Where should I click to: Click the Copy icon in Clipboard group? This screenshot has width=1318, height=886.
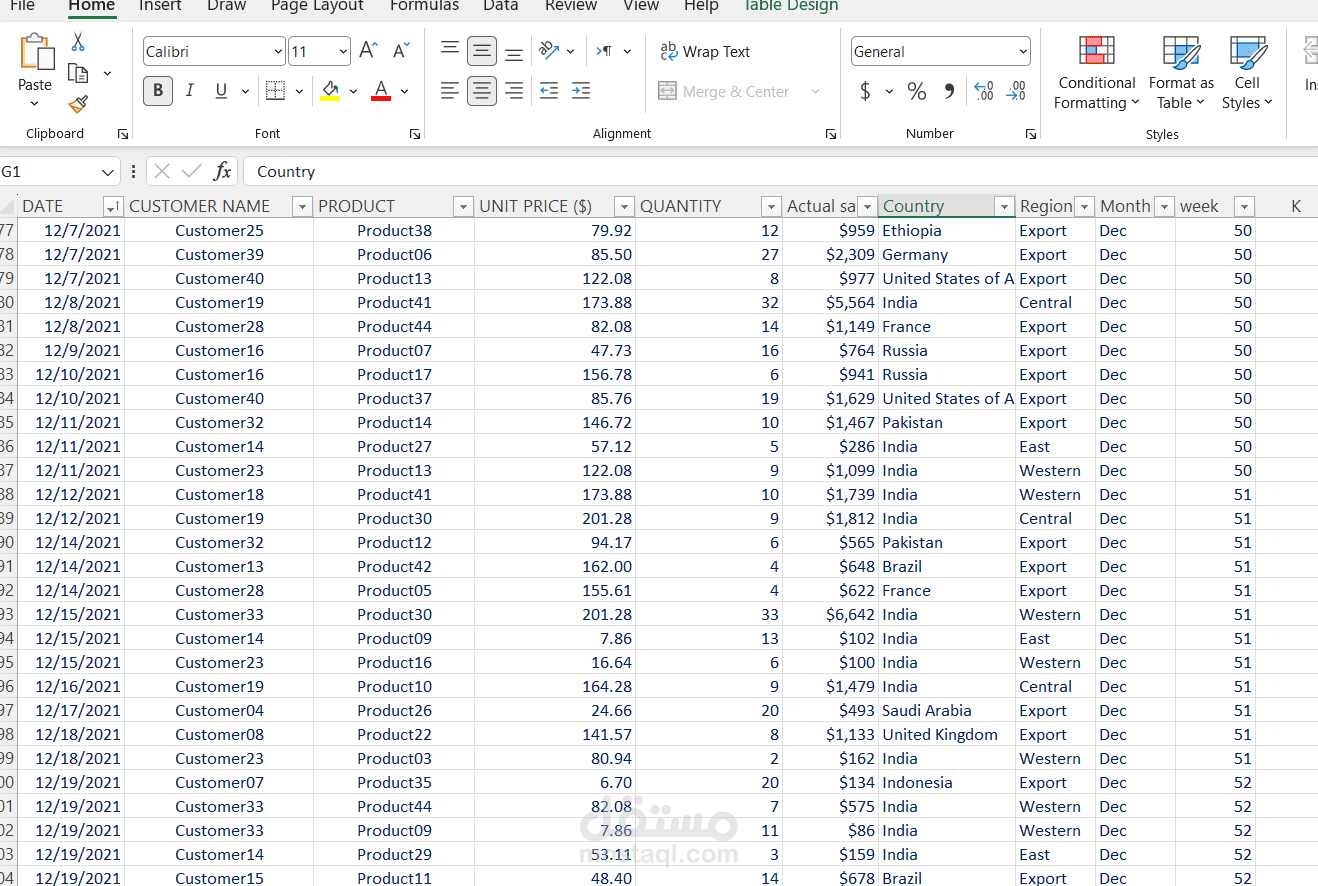click(x=78, y=73)
